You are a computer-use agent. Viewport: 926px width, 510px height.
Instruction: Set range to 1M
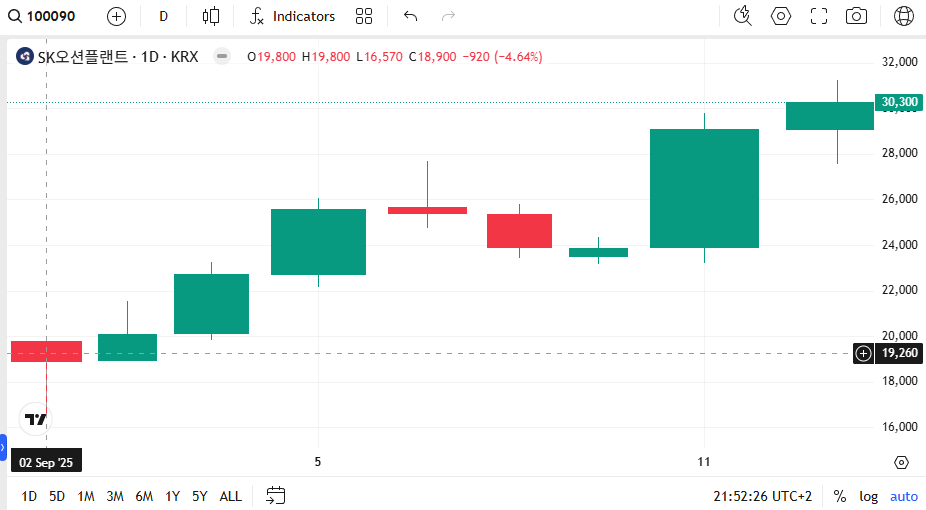coord(86,496)
